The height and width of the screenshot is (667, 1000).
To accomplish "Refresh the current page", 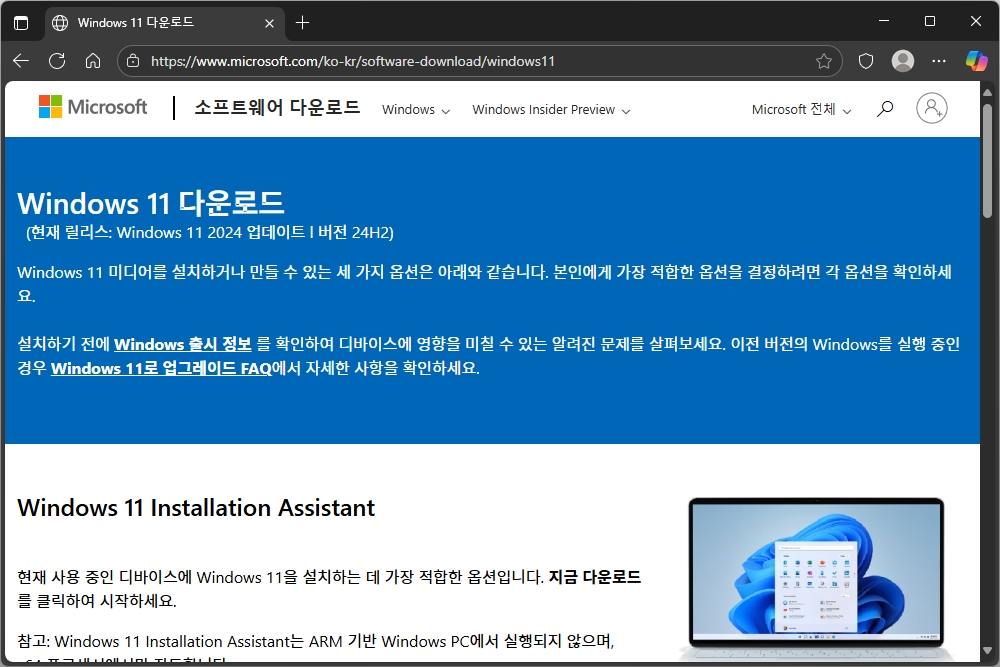I will coord(57,61).
